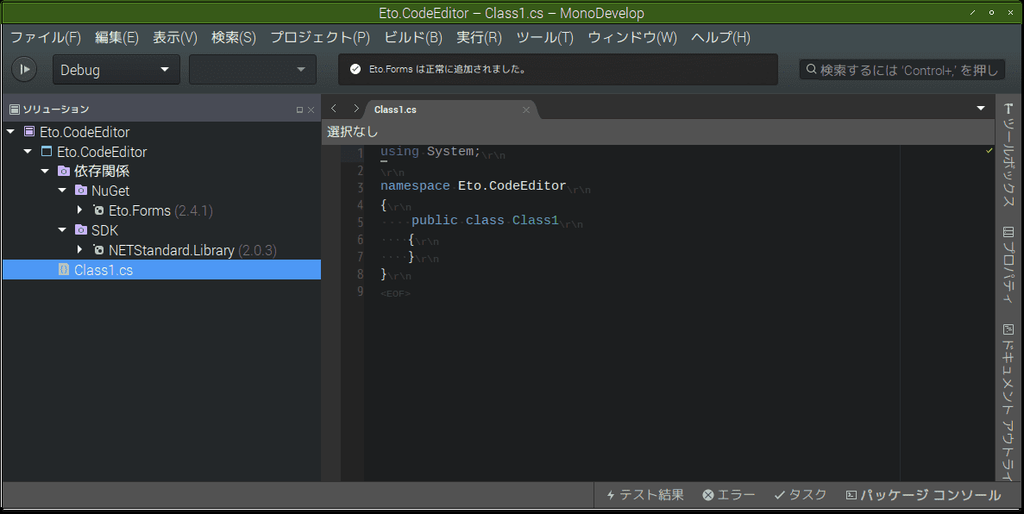Select NETStandard.Library (2.0.3) tree item
1024x514 pixels.
193,250
